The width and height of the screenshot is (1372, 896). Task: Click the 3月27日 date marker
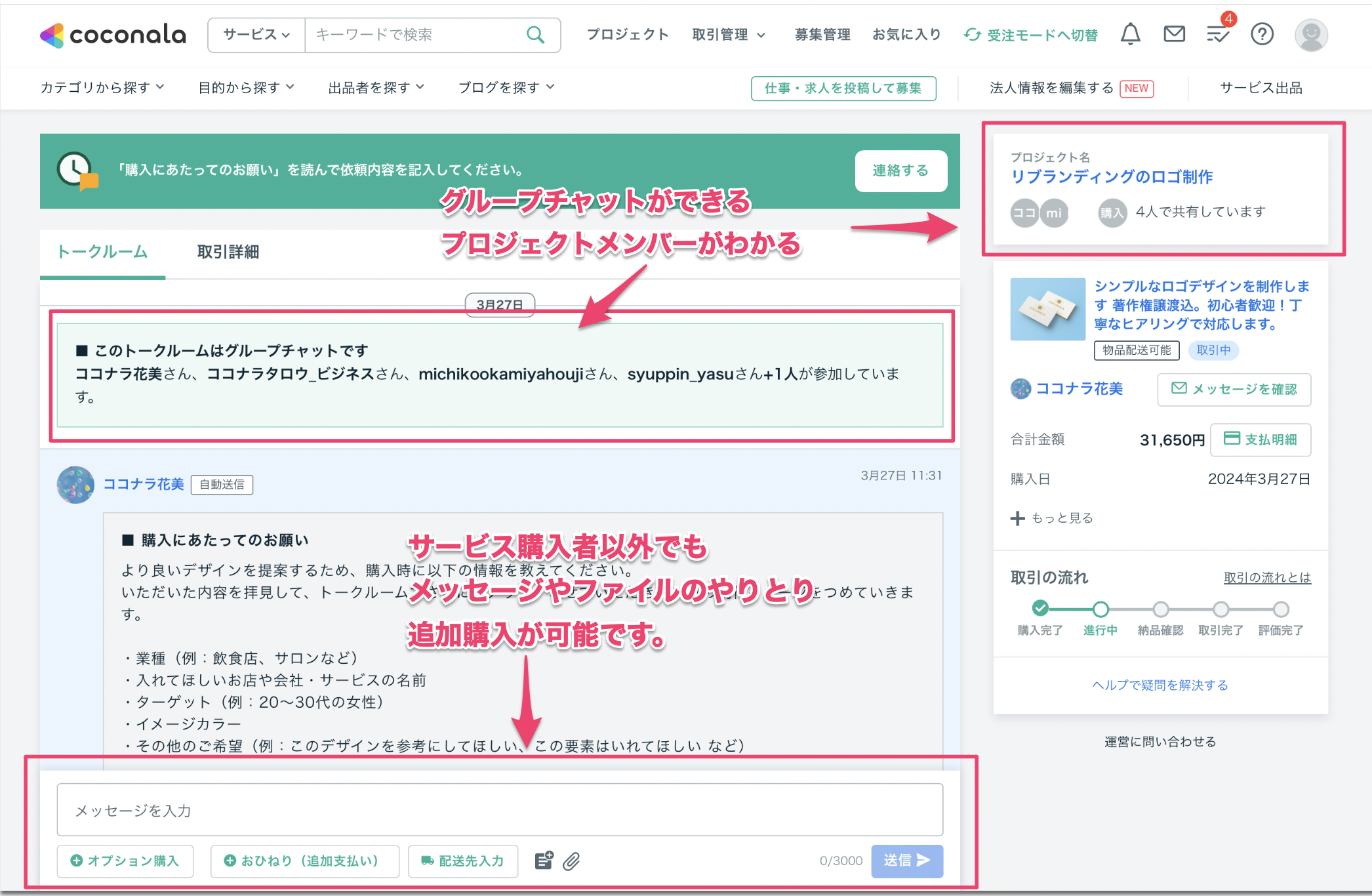point(500,305)
